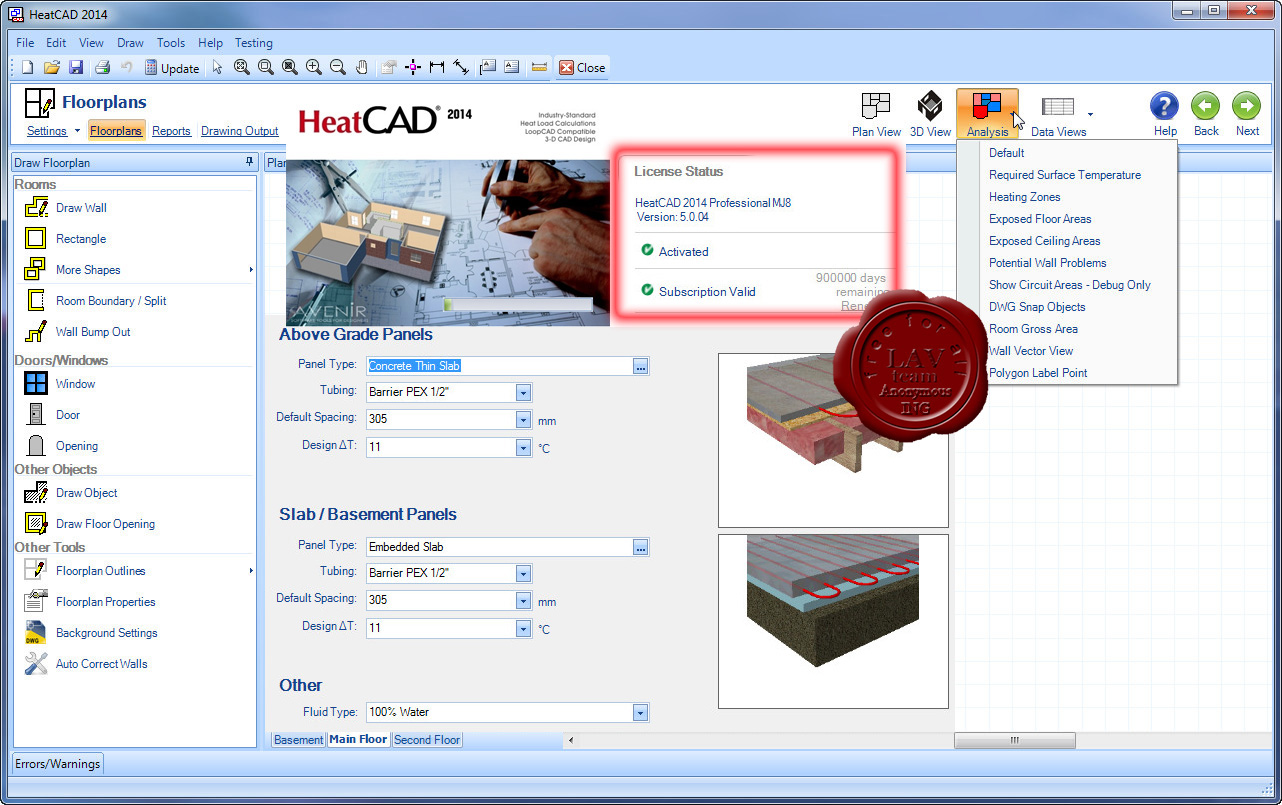The height and width of the screenshot is (805, 1282).
Task: Click the Analysis view button
Action: (x=987, y=114)
